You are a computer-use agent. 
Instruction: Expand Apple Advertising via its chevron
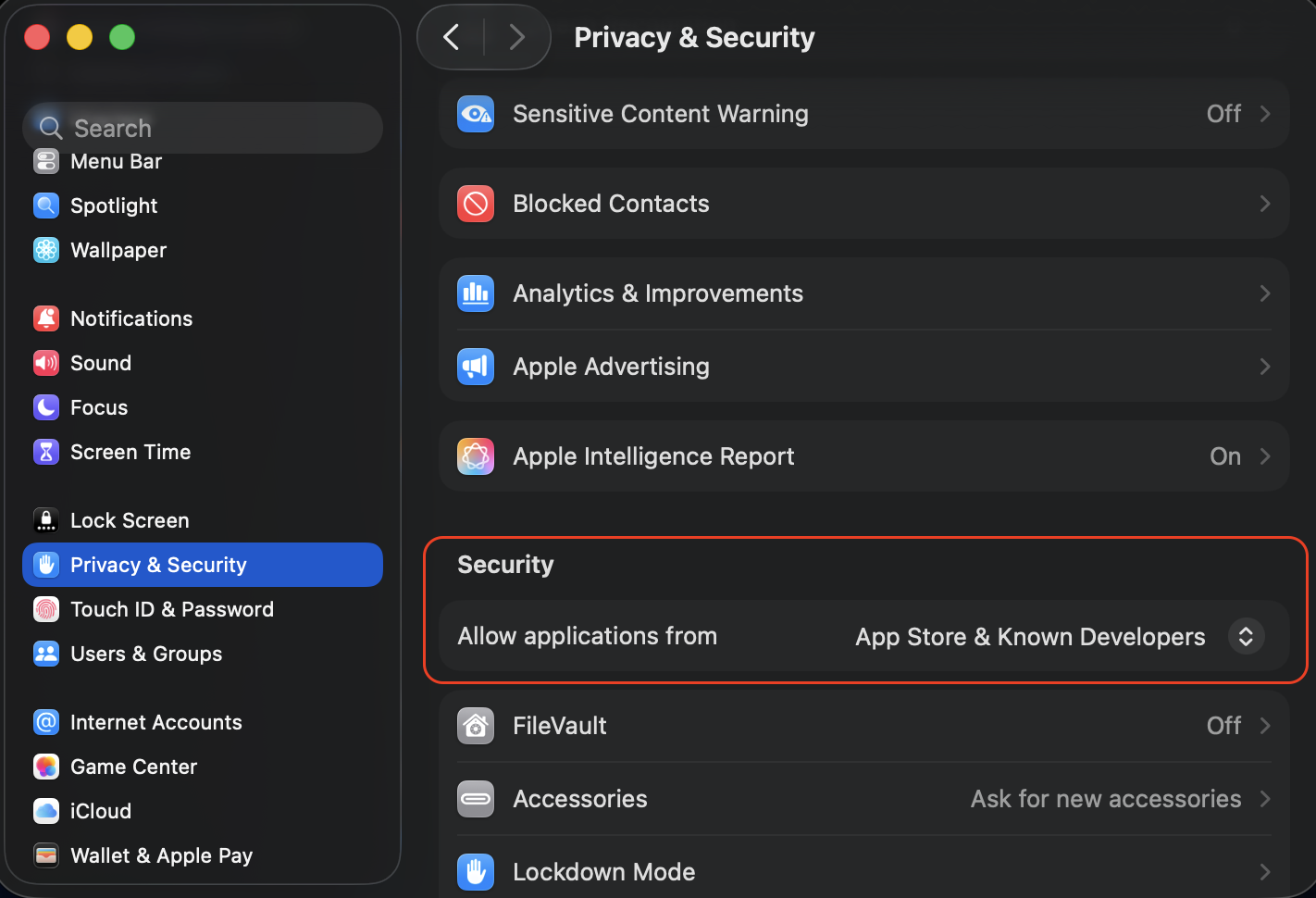pyautogui.click(x=1265, y=367)
